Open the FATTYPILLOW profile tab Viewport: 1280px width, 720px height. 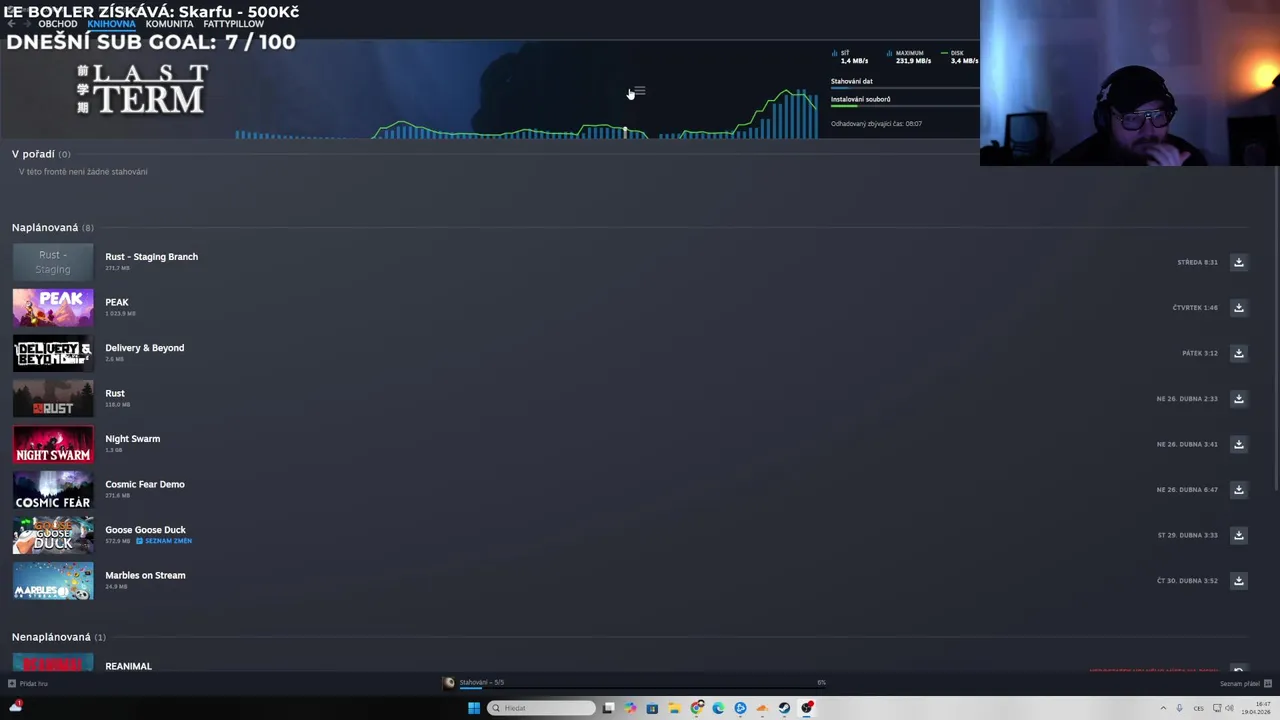(x=233, y=24)
